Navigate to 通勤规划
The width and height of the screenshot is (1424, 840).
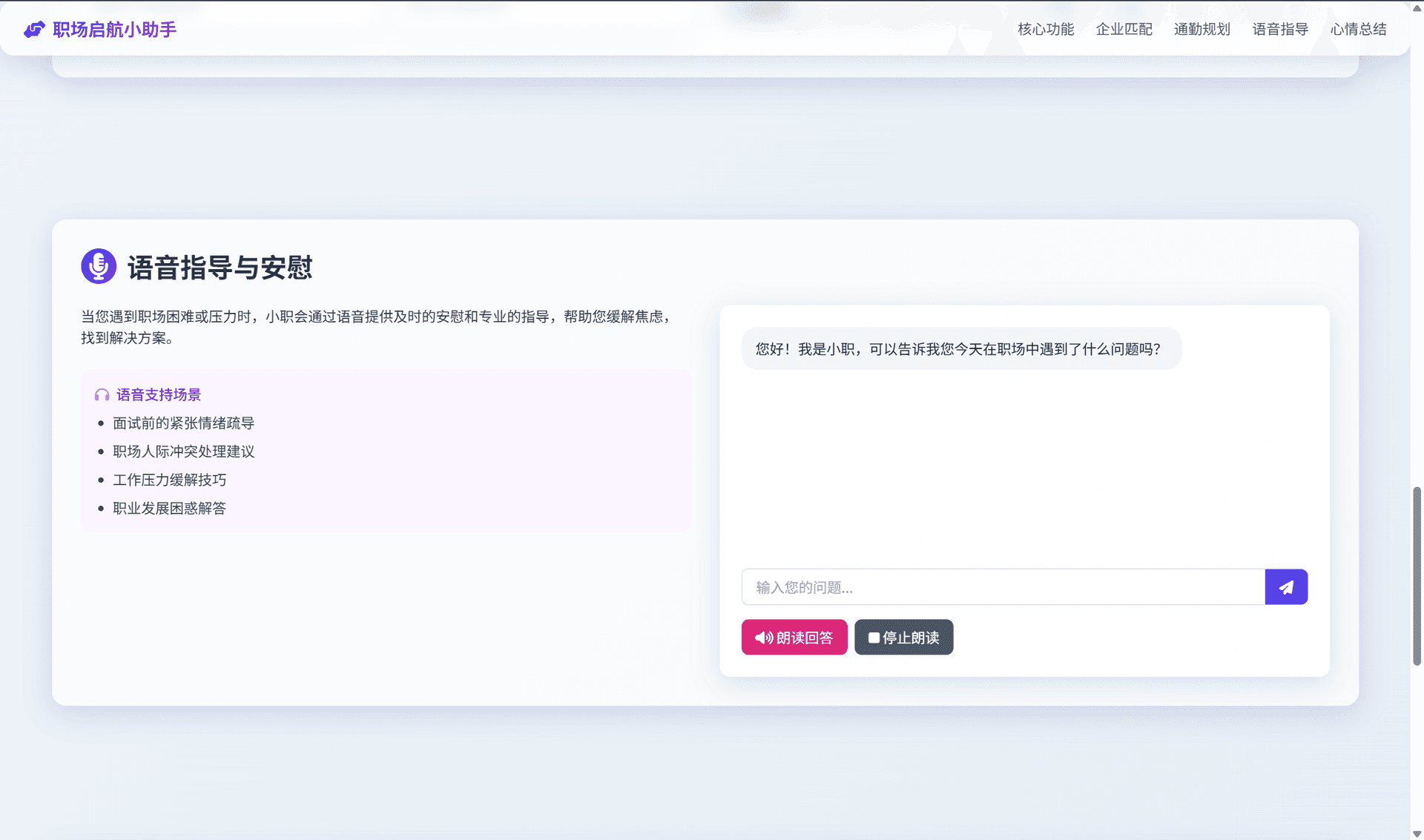coord(1201,30)
